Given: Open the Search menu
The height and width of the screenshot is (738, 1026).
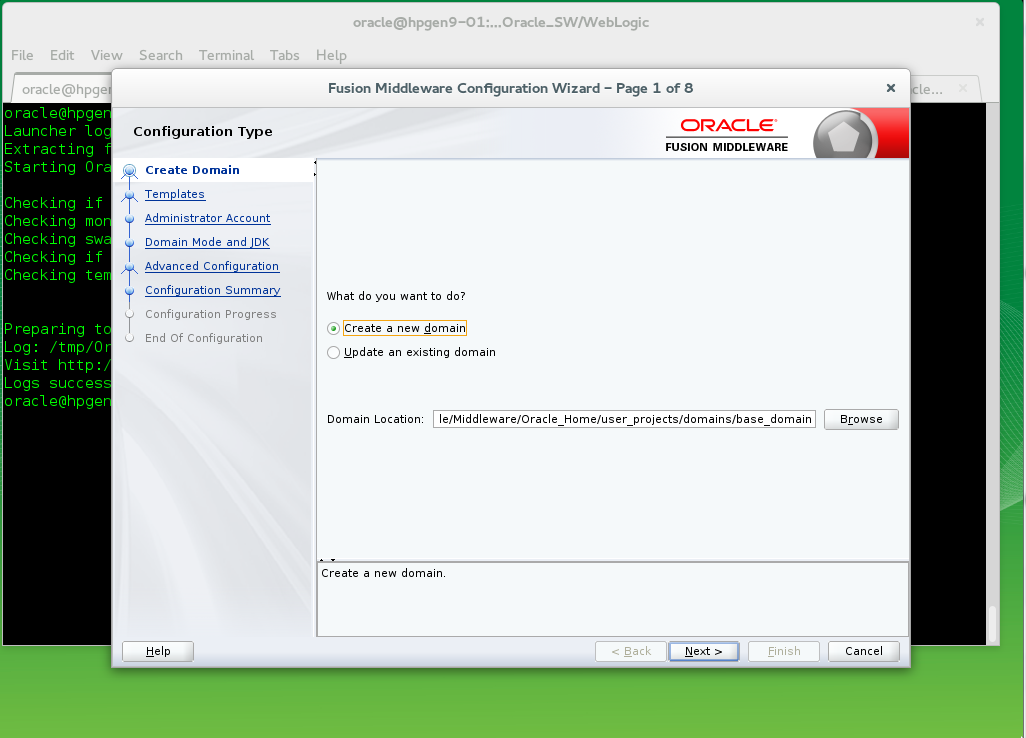Looking at the screenshot, I should click(x=160, y=55).
